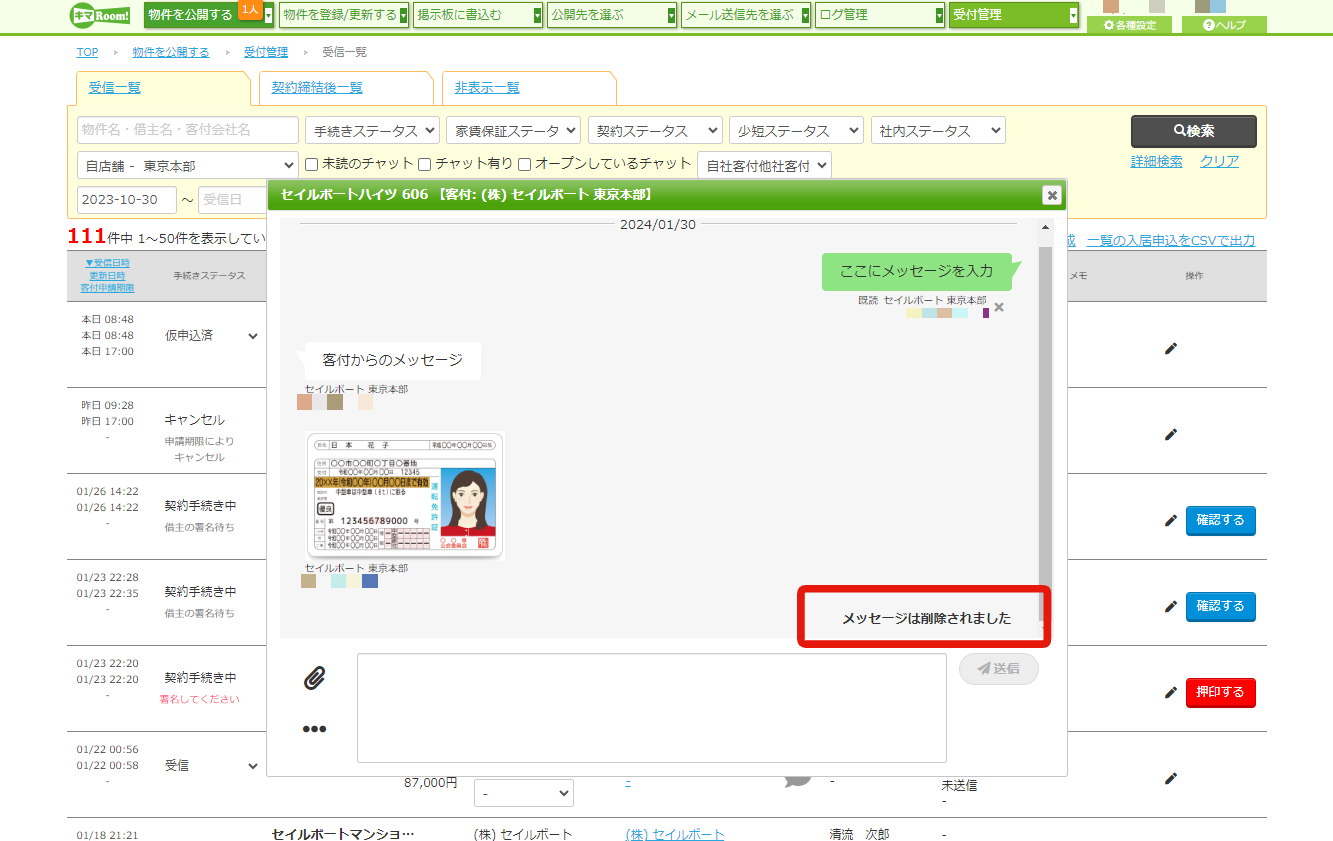1333x841 pixels.
Task: Expand the 仮申込 status dropdown arrow
Action: point(253,336)
